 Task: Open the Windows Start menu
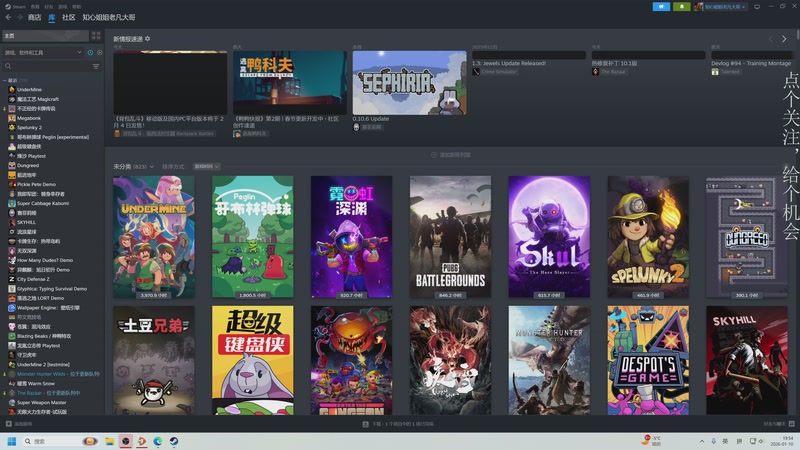(11, 441)
